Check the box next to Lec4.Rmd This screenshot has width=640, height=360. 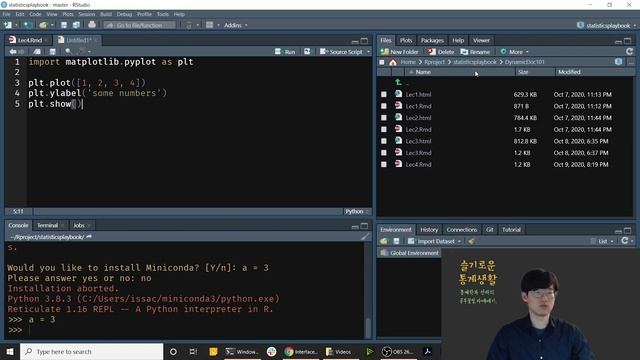pyautogui.click(x=384, y=164)
